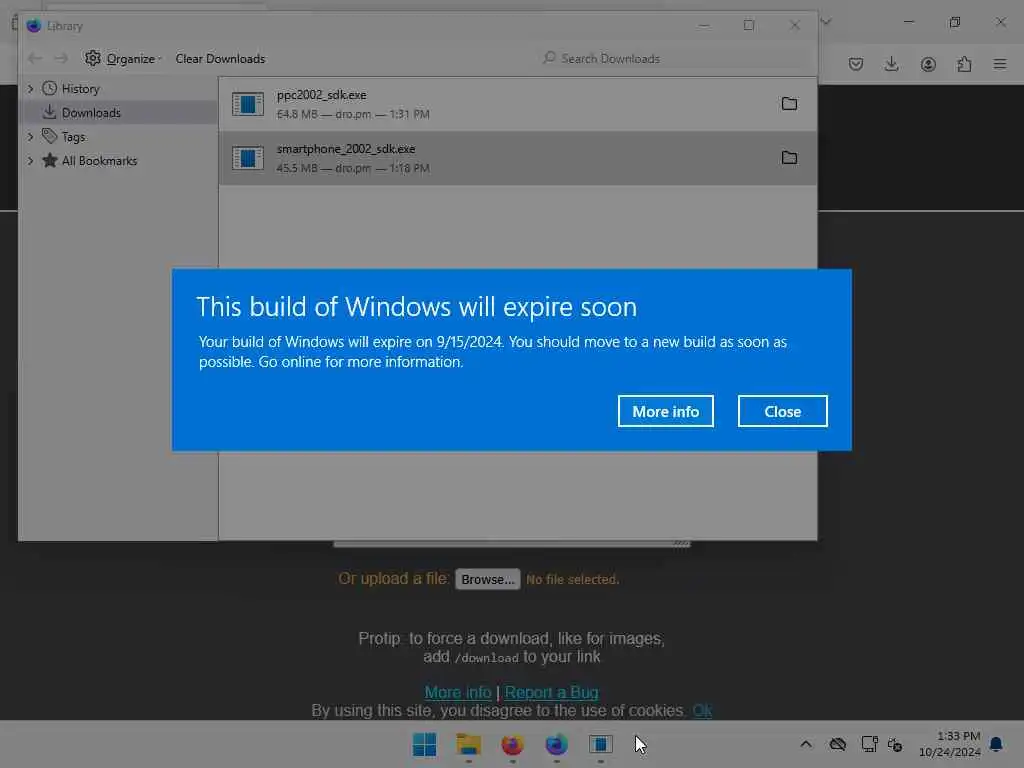Open the browser hamburger menu

pyautogui.click(x=1000, y=64)
